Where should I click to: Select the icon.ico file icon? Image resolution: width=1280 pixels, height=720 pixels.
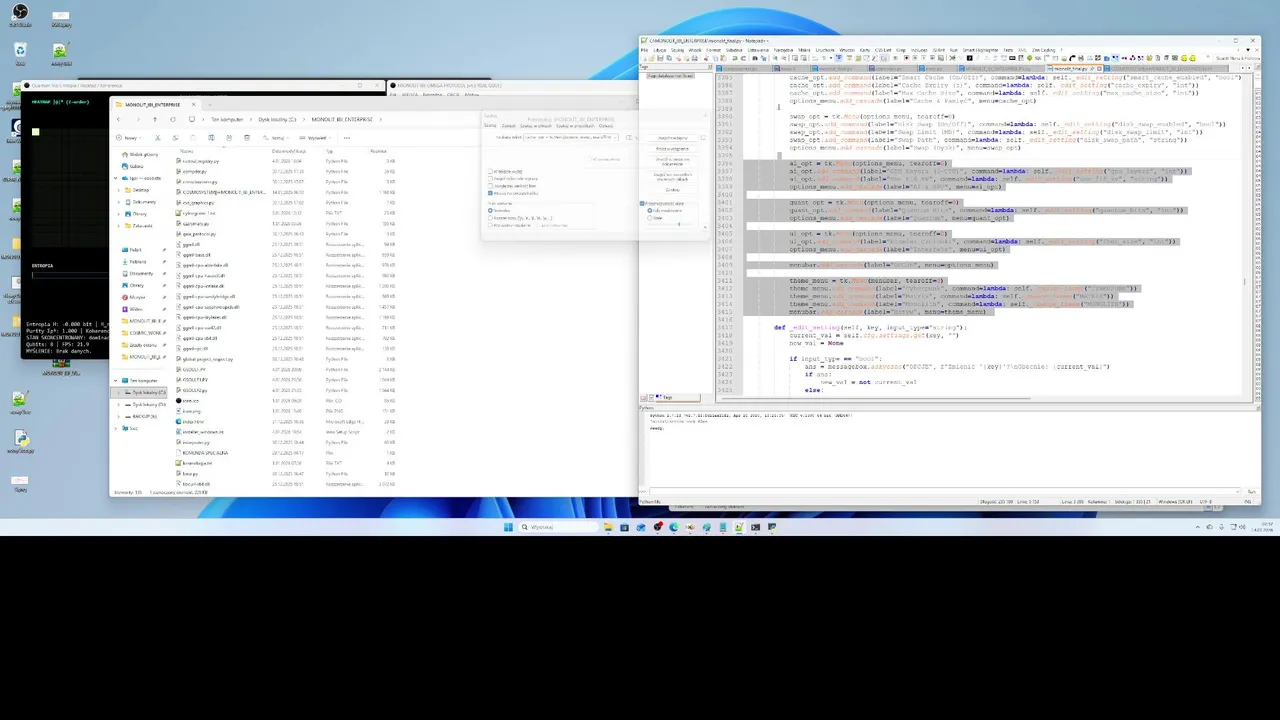(x=179, y=400)
